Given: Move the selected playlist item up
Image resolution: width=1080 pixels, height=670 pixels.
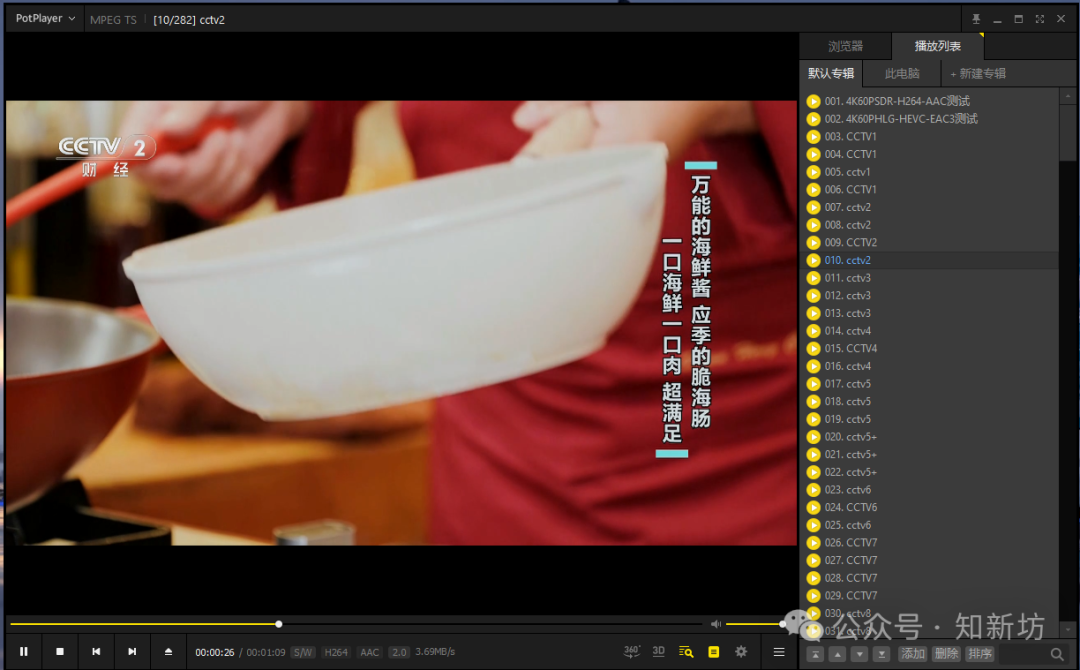Looking at the screenshot, I should tap(838, 654).
